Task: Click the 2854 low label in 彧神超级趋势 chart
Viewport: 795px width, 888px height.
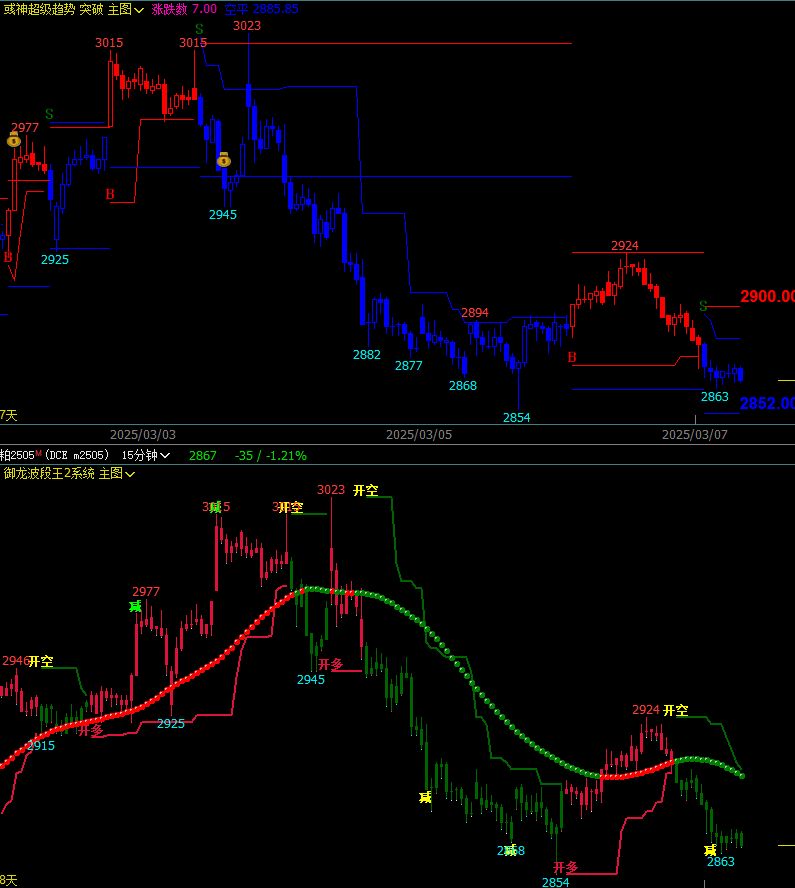Action: [517, 417]
